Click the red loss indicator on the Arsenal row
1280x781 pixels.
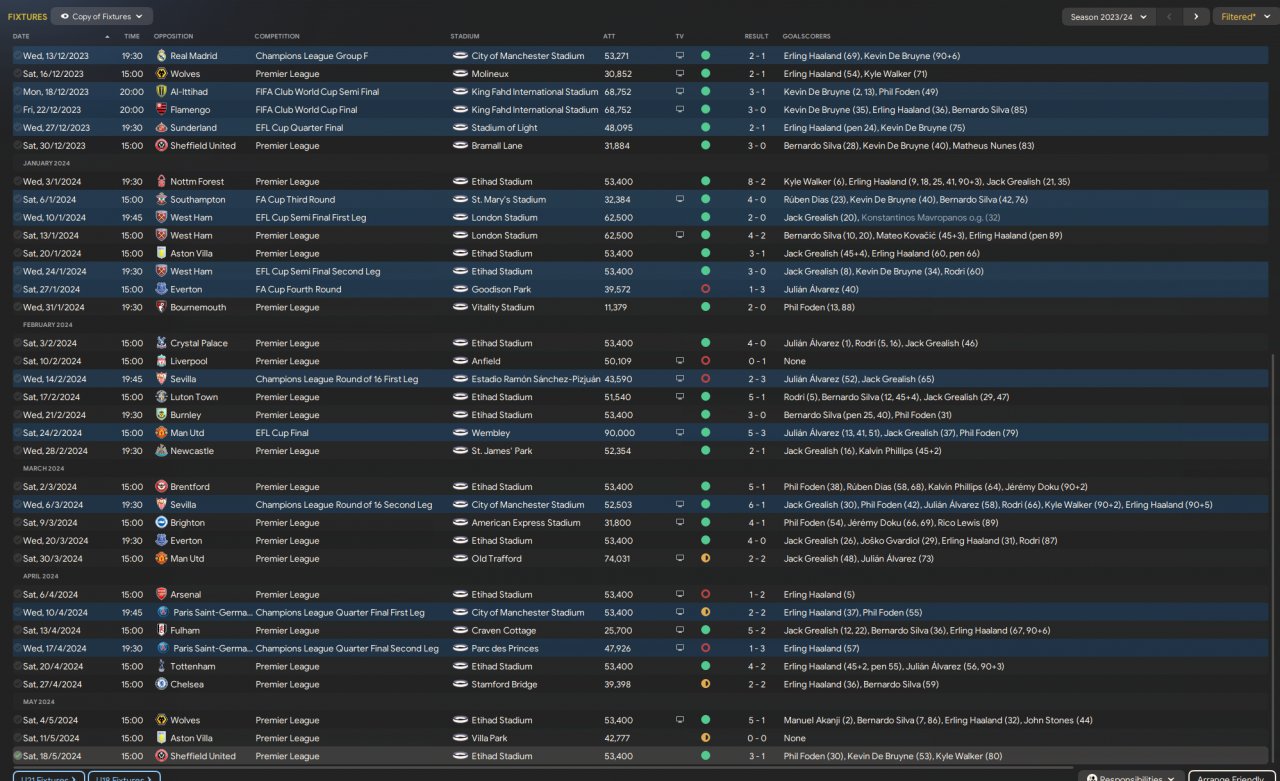[705, 595]
